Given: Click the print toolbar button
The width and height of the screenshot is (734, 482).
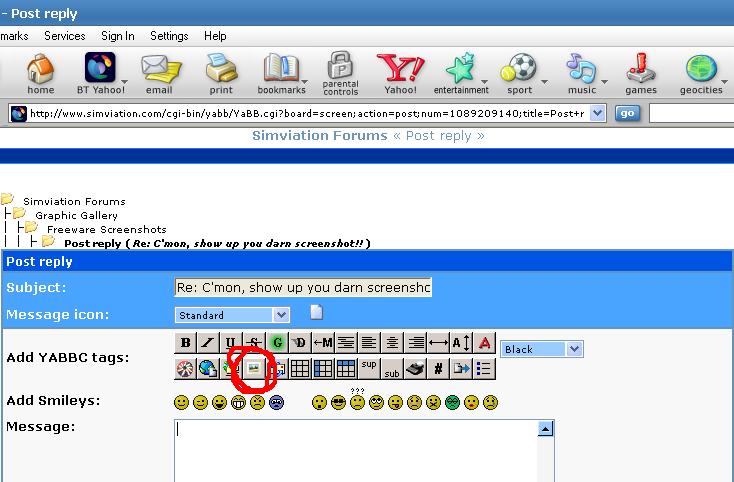Looking at the screenshot, I should tap(221, 73).
